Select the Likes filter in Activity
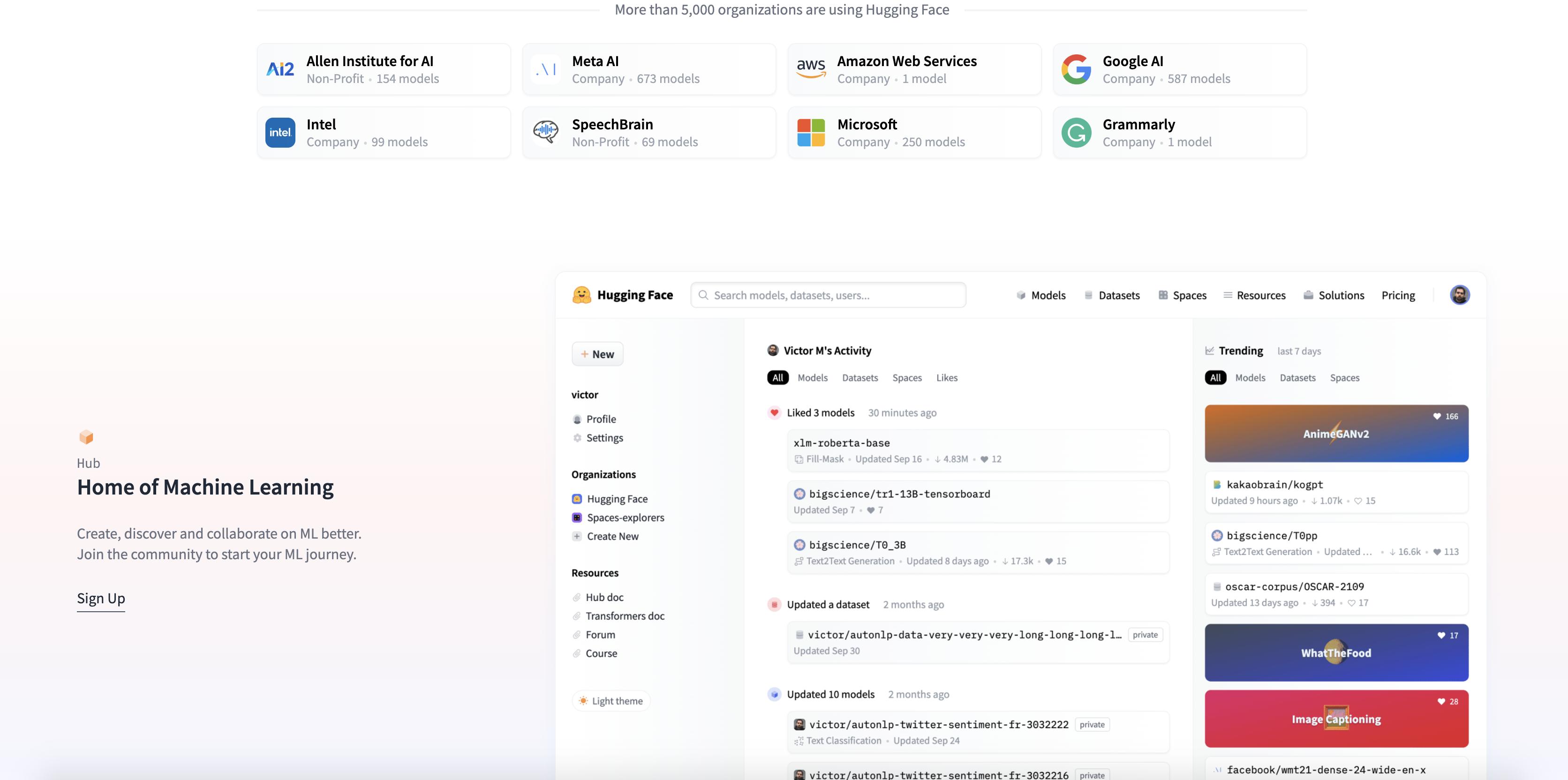The image size is (1568, 780). pyautogui.click(x=947, y=378)
